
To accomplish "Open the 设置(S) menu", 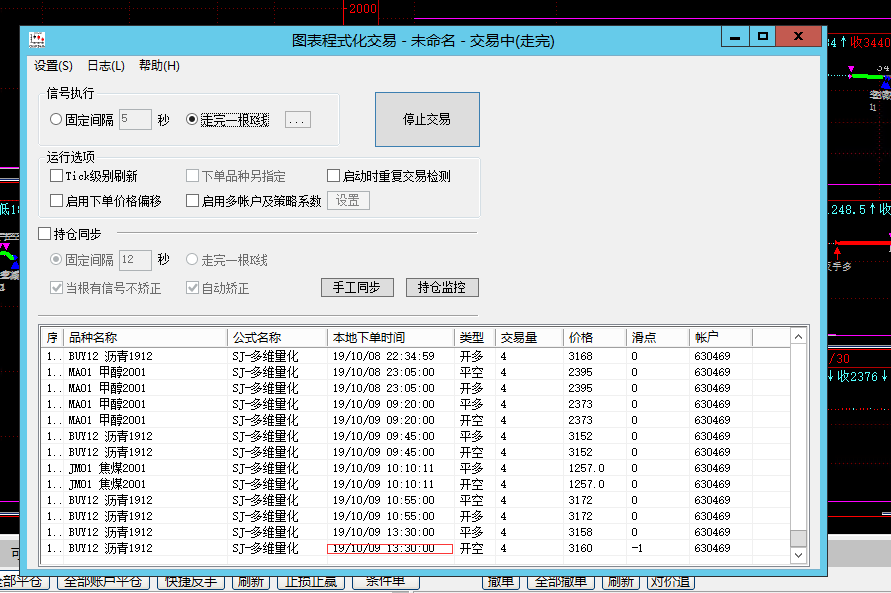I will pyautogui.click(x=53, y=66).
